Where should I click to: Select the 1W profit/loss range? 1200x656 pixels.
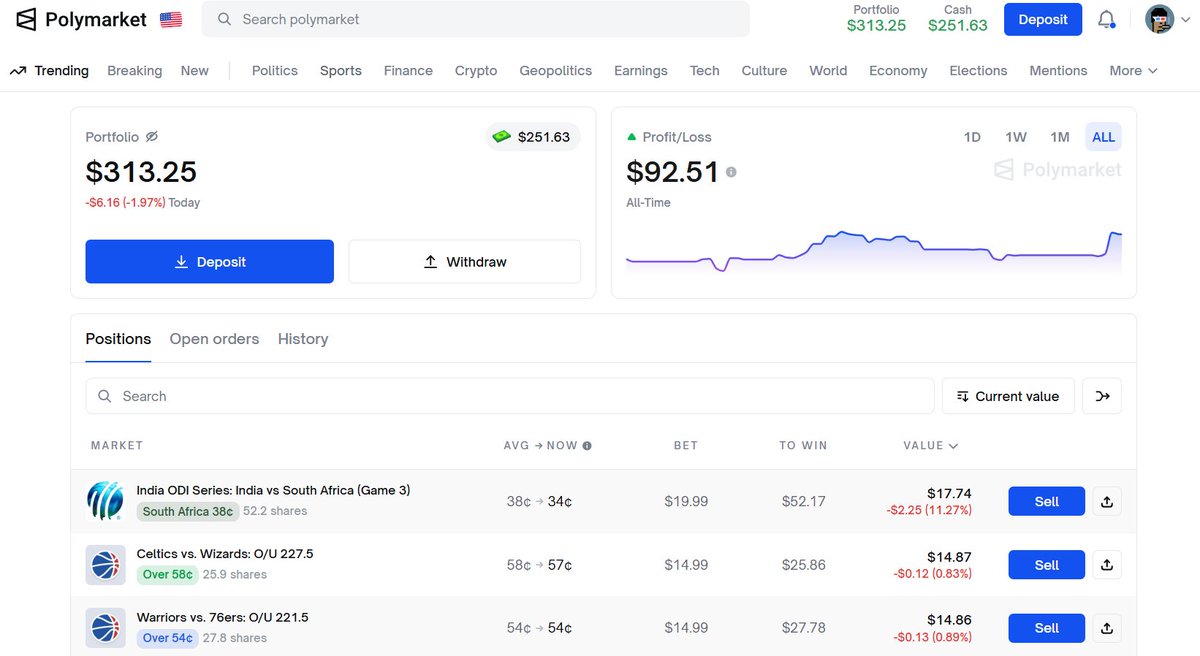click(x=1016, y=137)
